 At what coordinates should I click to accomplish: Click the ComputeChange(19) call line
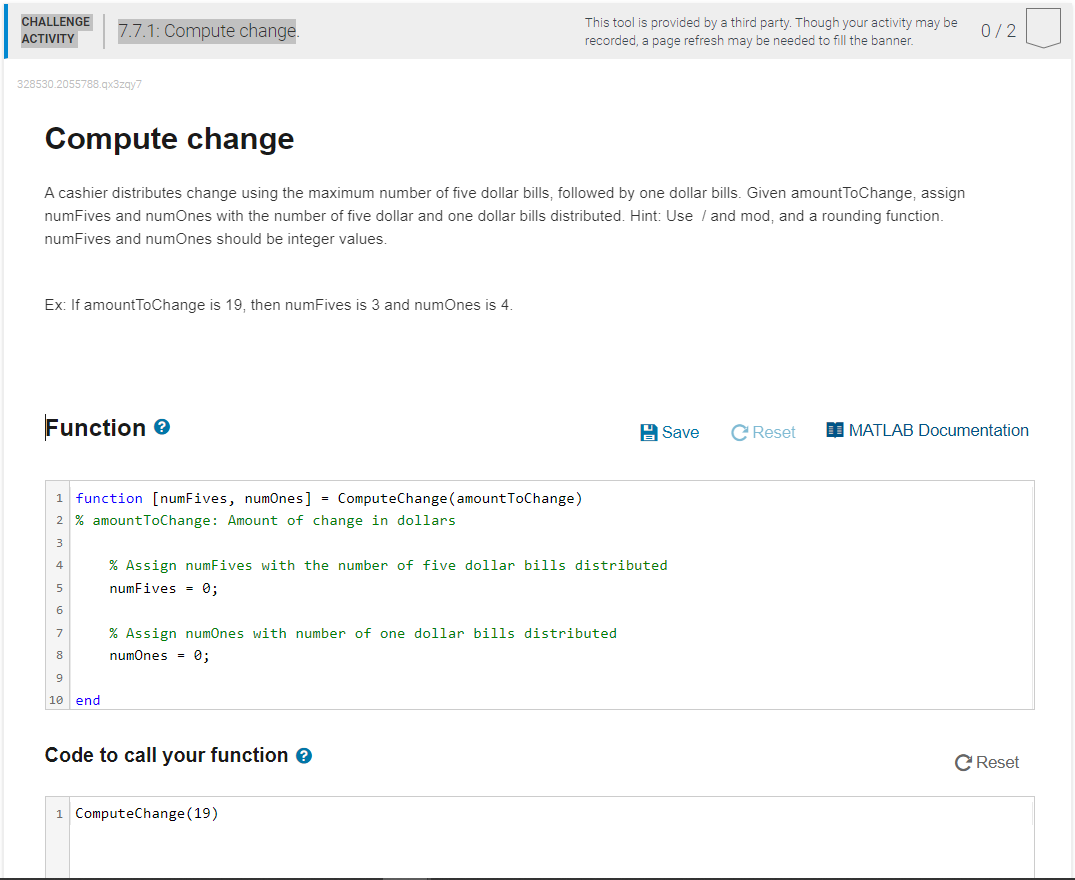coord(146,813)
